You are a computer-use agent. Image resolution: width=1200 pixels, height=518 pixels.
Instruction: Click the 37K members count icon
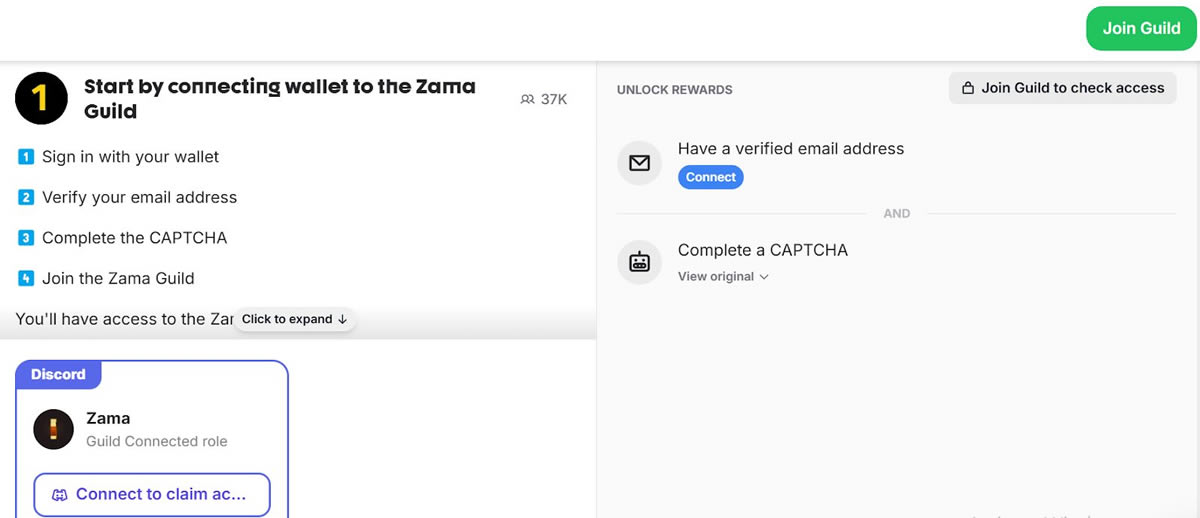pos(528,99)
